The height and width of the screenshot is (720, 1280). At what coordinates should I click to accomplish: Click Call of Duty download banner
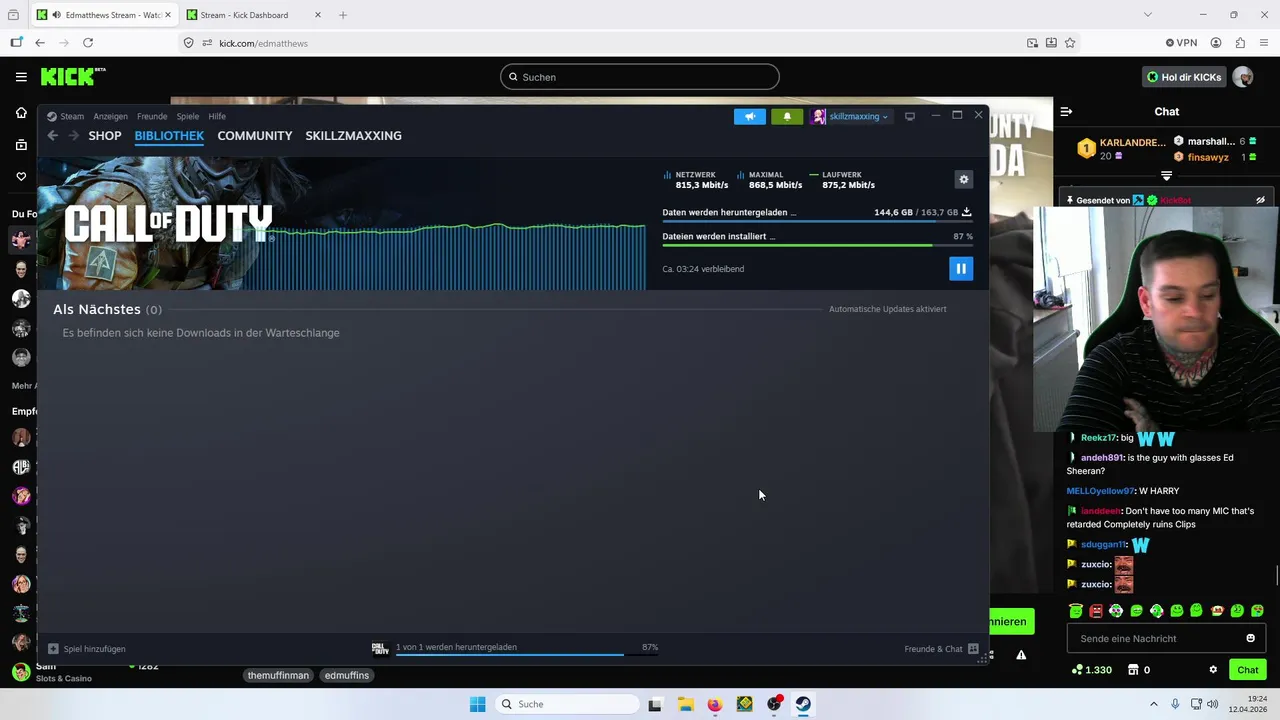[x=341, y=224]
